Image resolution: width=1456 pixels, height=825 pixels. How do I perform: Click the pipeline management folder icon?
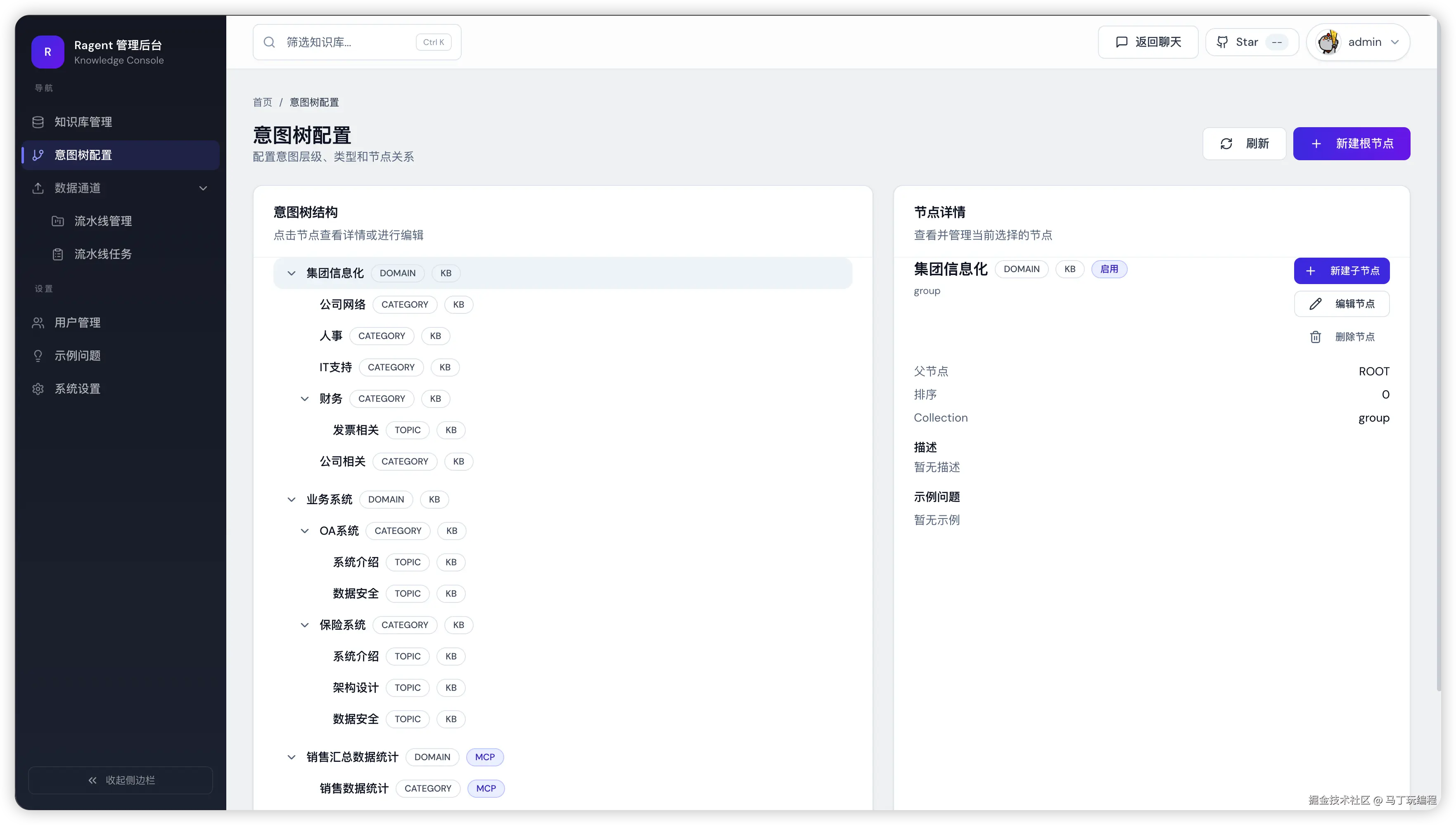[x=58, y=221]
